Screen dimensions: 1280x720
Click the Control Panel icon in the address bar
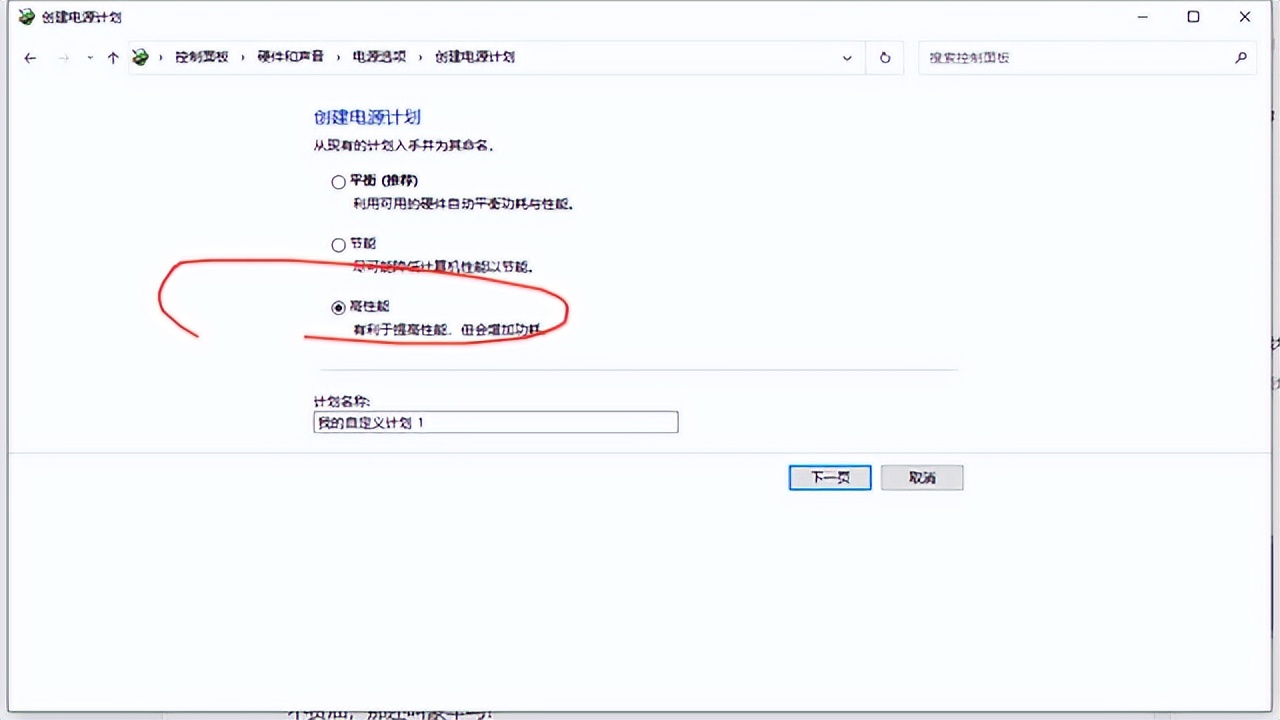click(x=140, y=57)
